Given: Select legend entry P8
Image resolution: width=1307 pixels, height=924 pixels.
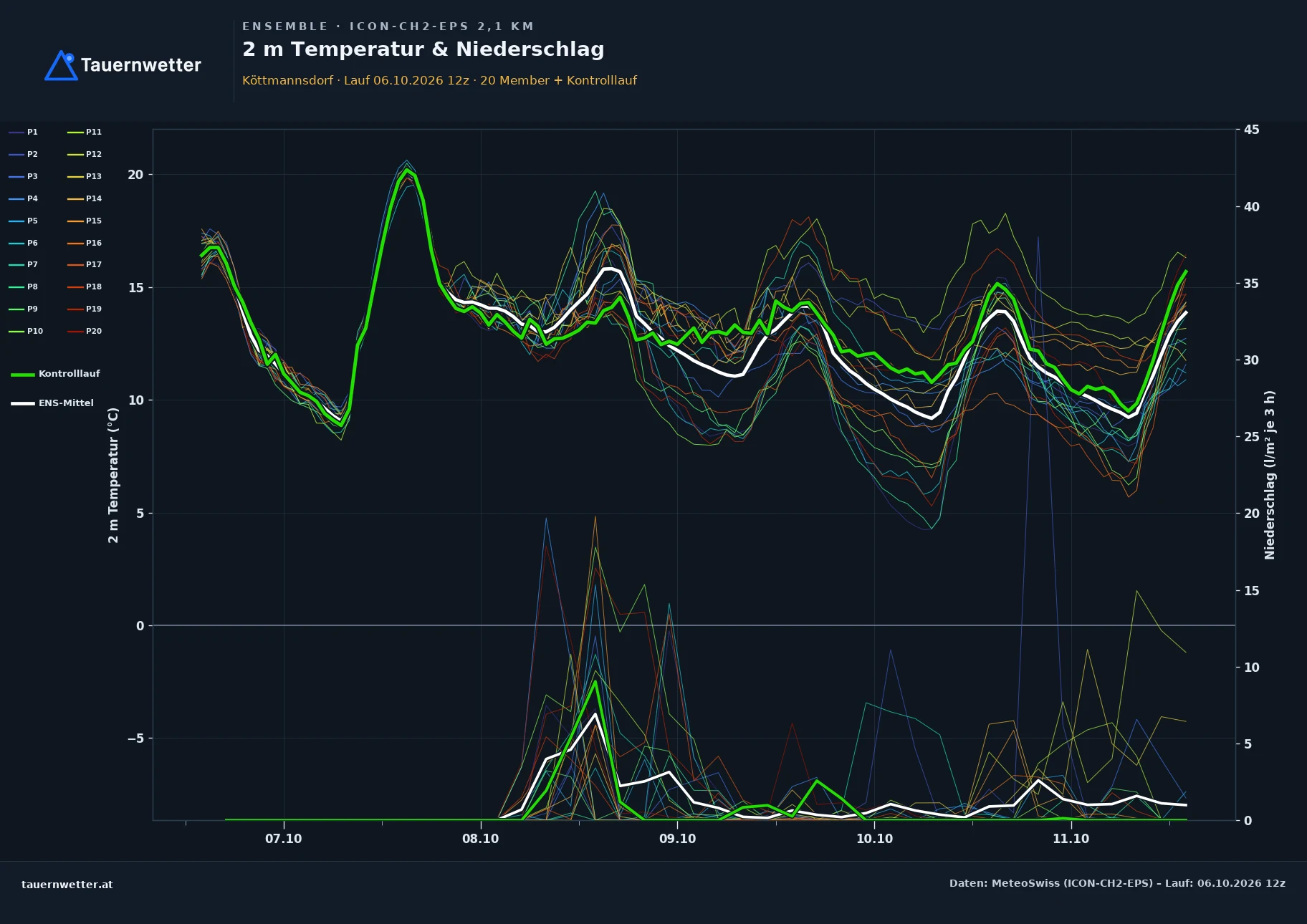Looking at the screenshot, I should (x=23, y=287).
